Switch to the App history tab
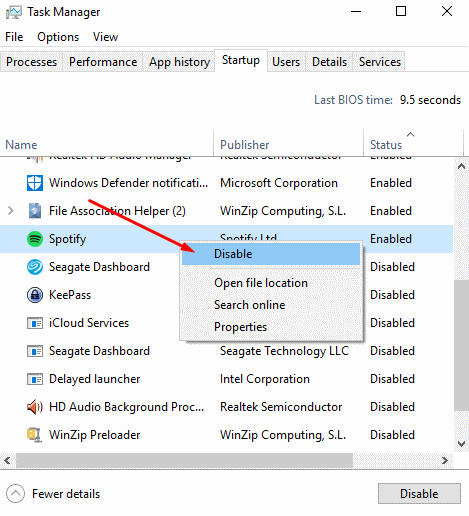 [179, 62]
